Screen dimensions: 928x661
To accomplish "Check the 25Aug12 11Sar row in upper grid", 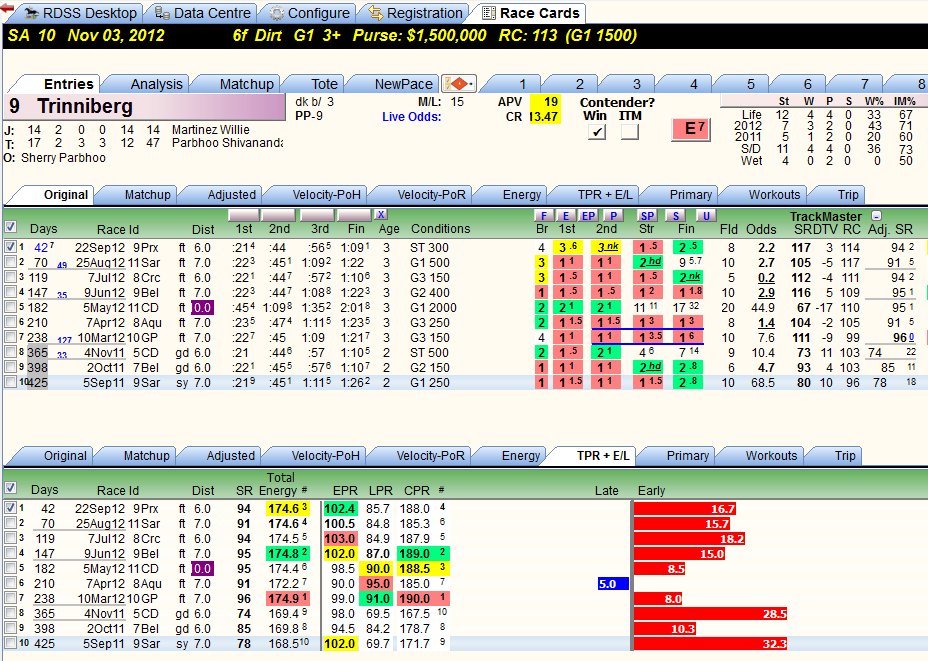I will [10, 262].
